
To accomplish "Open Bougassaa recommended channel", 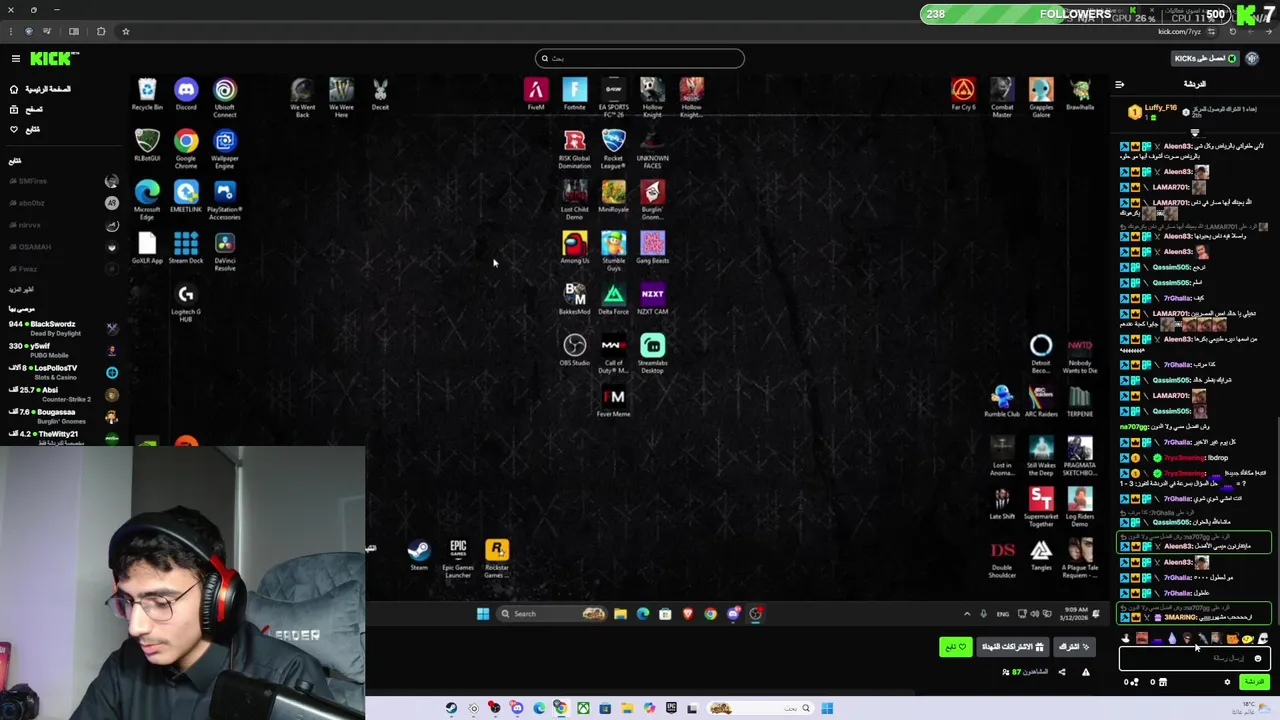I will click(x=63, y=416).
